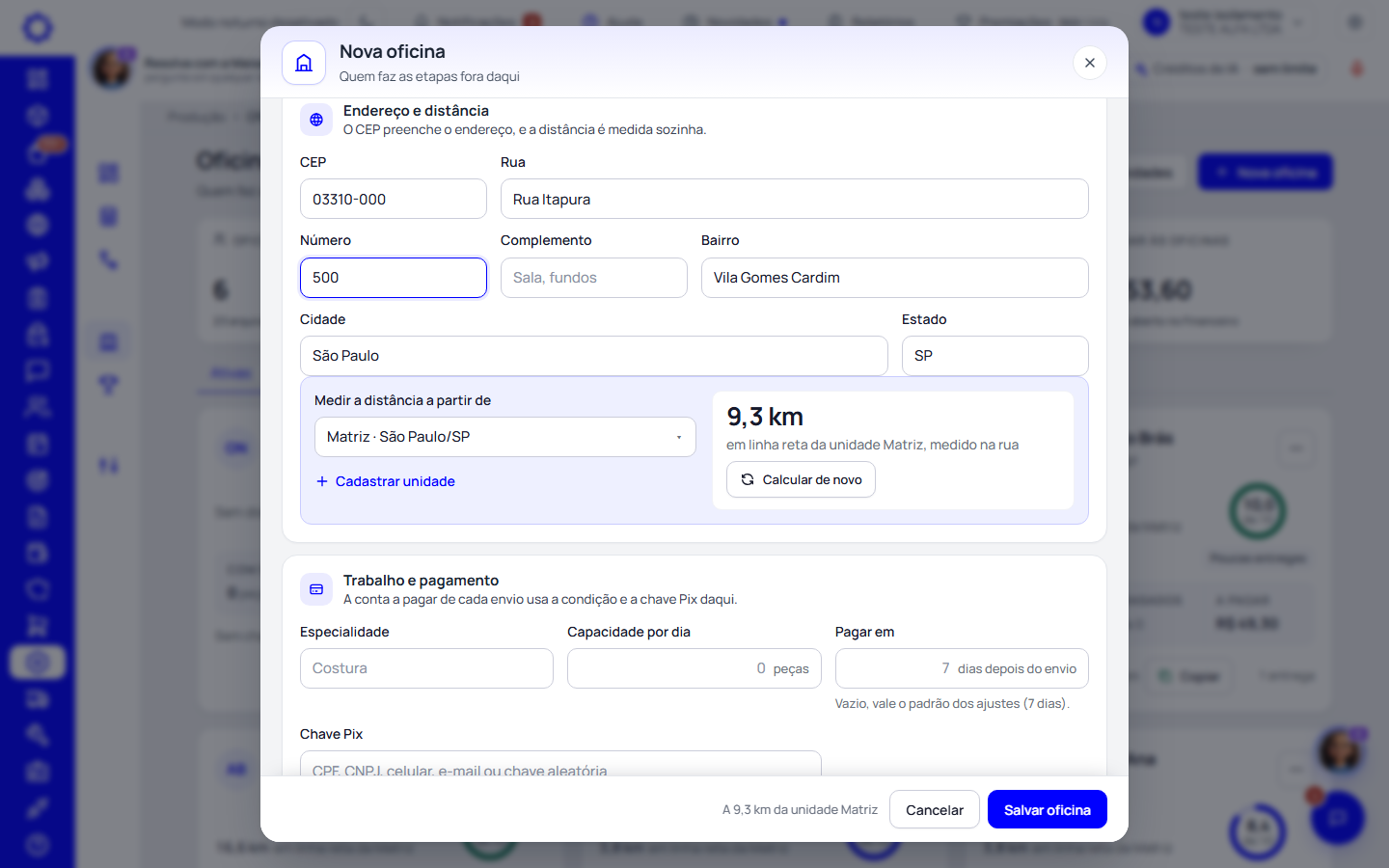This screenshot has height=868, width=1389.
Task: Click the refresh icon in Calcular de novo
Action: (x=747, y=479)
